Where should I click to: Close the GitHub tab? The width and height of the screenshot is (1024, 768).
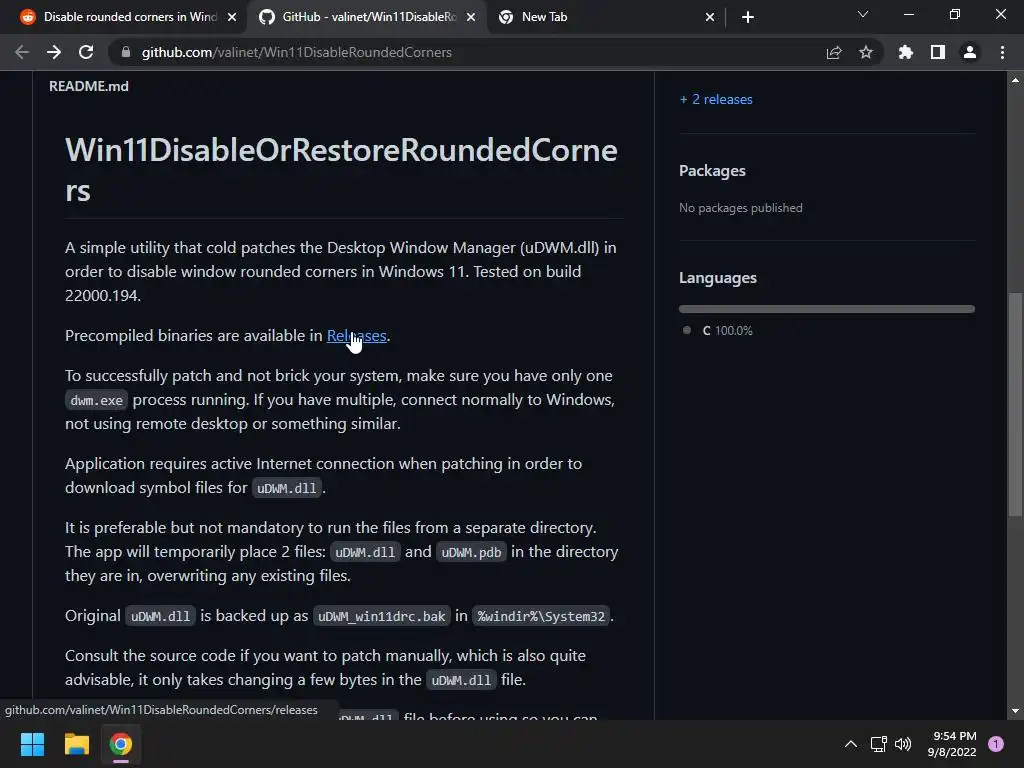[x=471, y=17]
